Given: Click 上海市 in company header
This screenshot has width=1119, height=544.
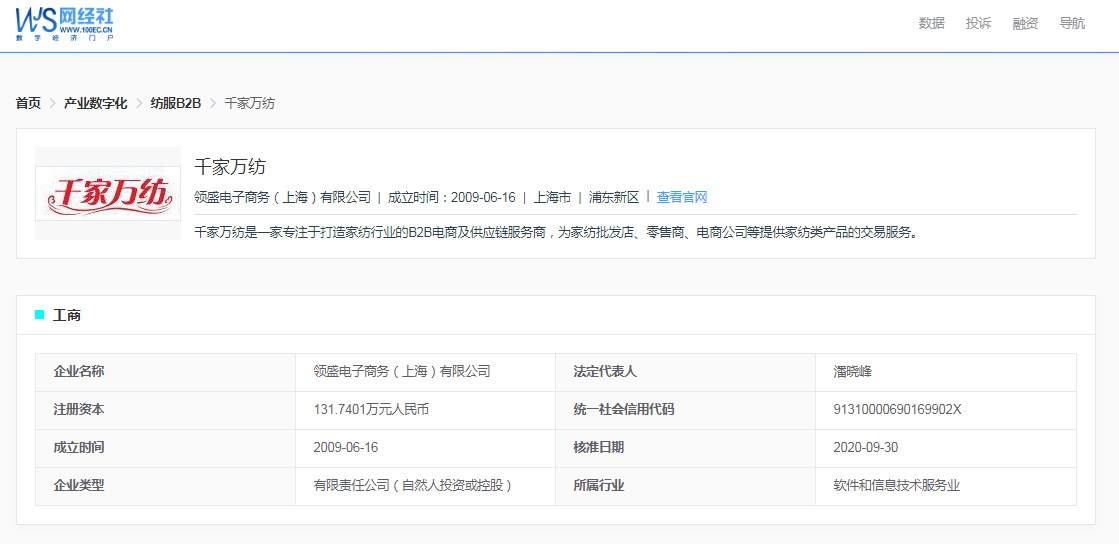Looking at the screenshot, I should coord(552,197).
